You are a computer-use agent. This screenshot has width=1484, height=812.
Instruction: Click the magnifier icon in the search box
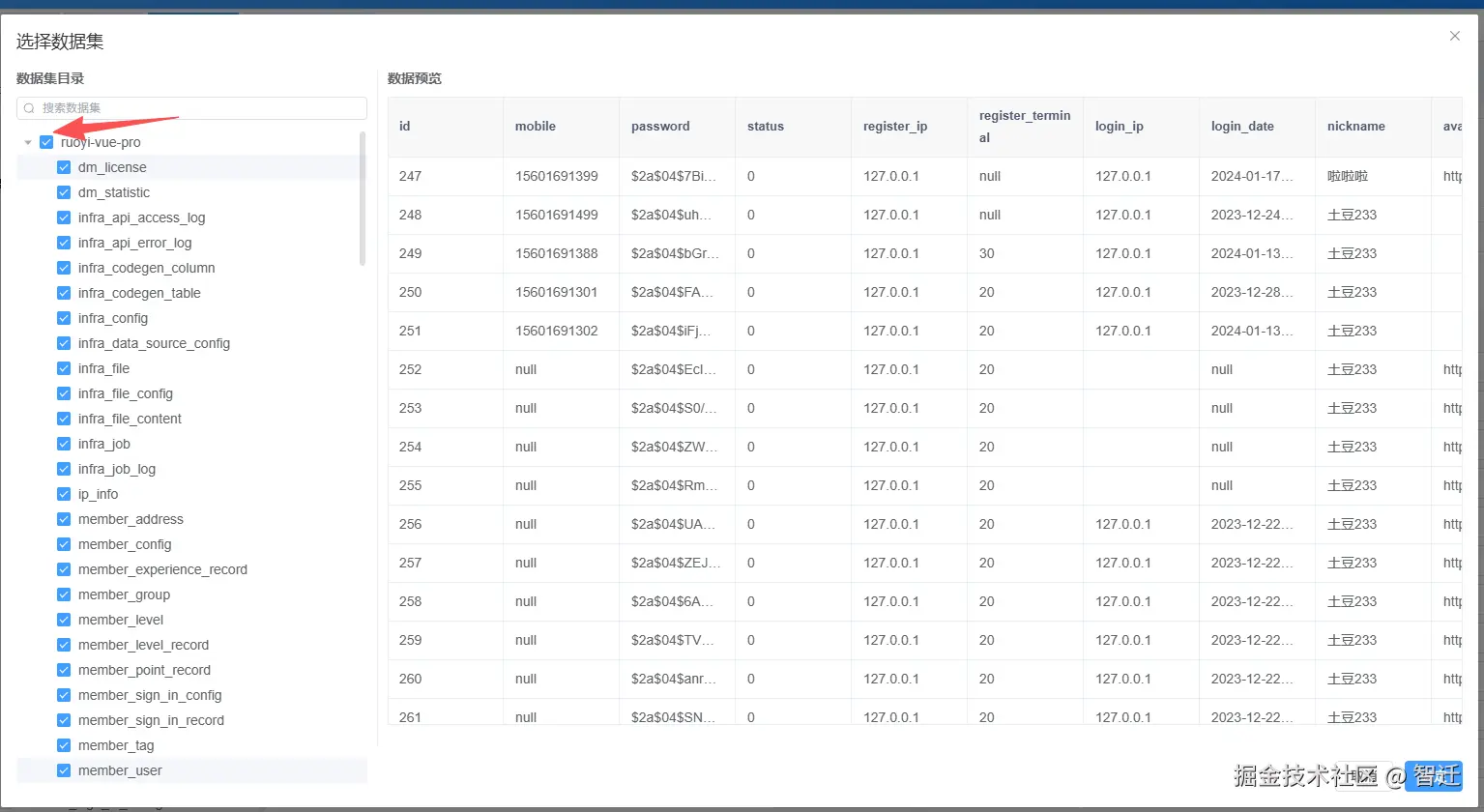pos(29,108)
